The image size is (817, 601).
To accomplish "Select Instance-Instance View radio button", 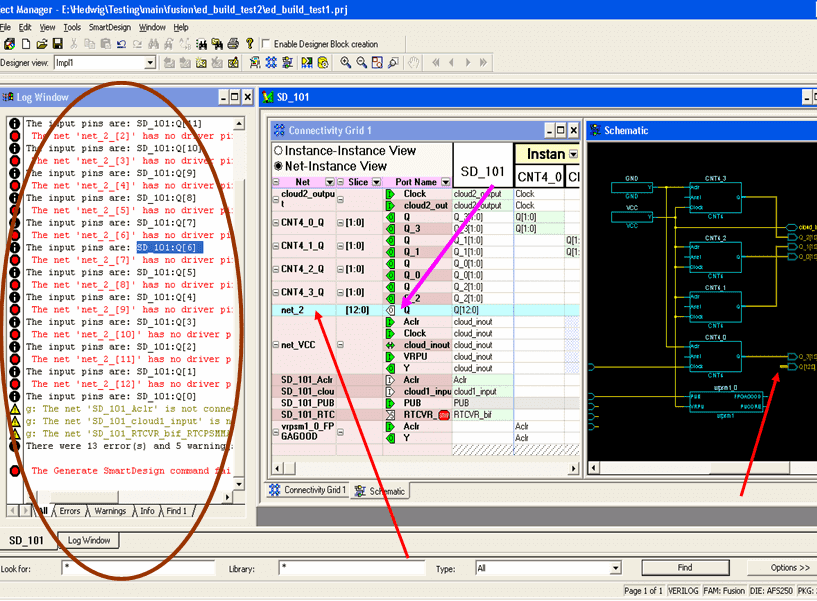I will coord(278,151).
